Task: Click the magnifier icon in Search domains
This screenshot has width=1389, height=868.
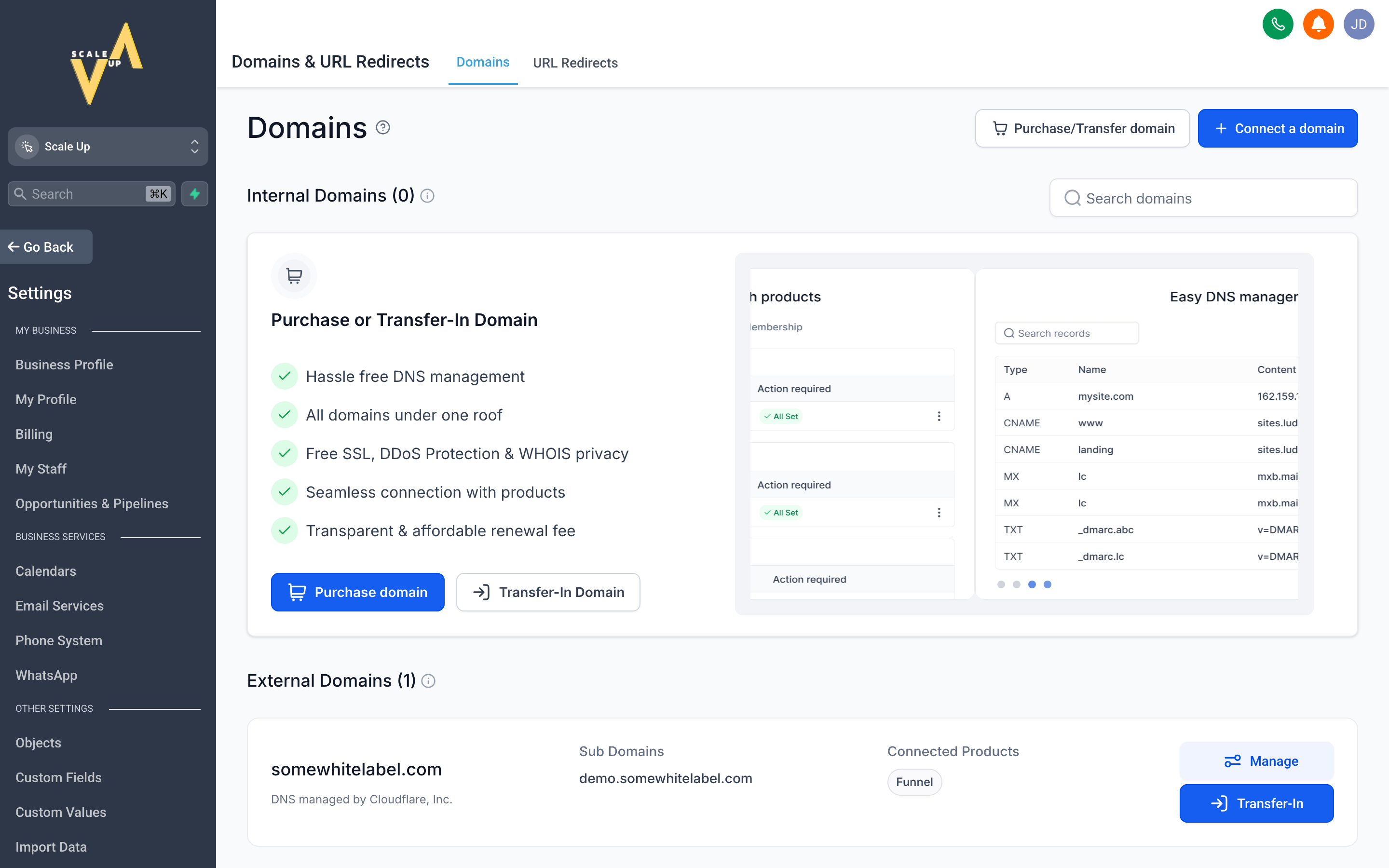Action: [1072, 198]
